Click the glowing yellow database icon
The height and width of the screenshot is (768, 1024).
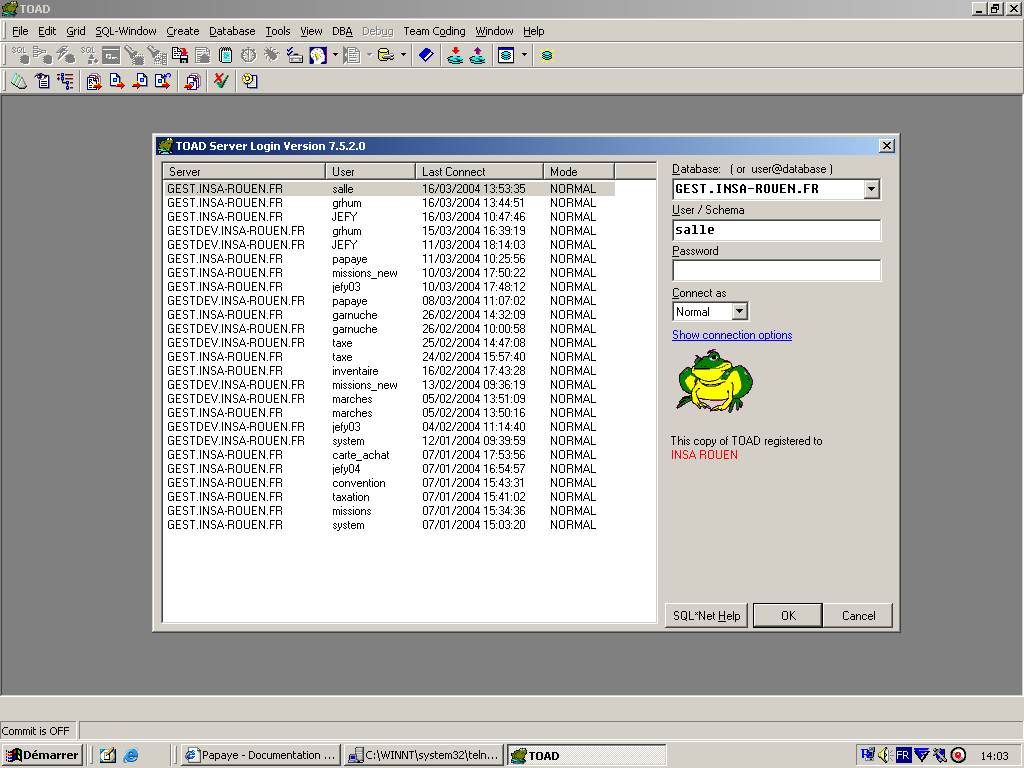[x=547, y=56]
